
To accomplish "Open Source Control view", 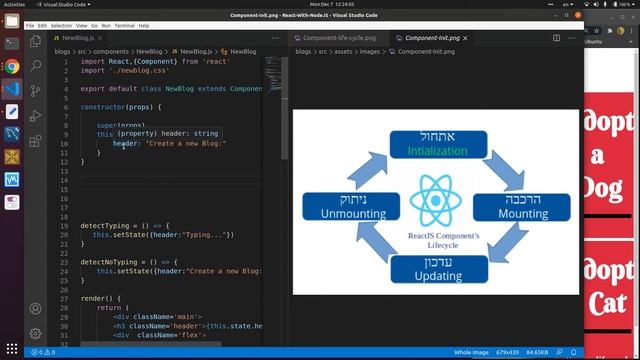I will [36, 91].
